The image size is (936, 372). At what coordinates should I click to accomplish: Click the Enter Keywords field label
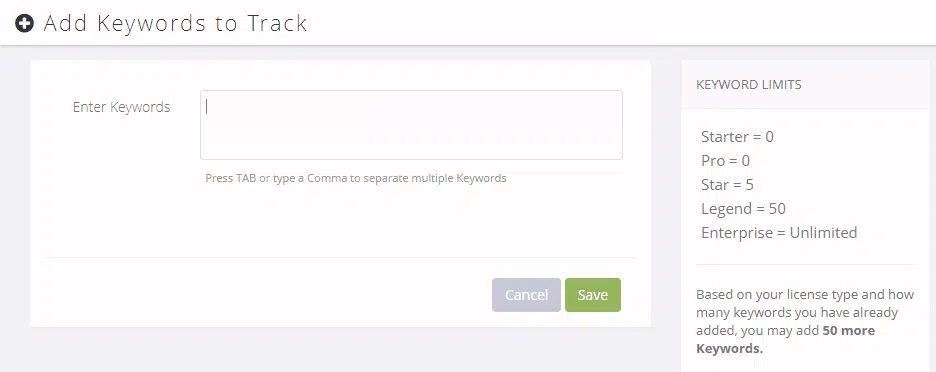coord(121,107)
